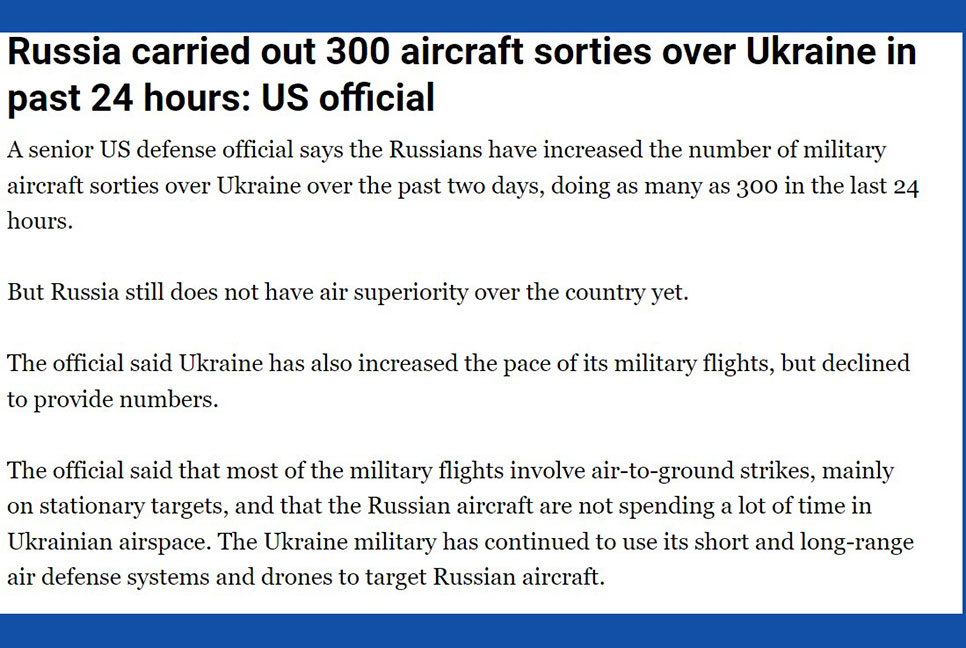This screenshot has width=966, height=648.
Task: Click the words "military flights" in the third paragraph
Action: (693, 363)
